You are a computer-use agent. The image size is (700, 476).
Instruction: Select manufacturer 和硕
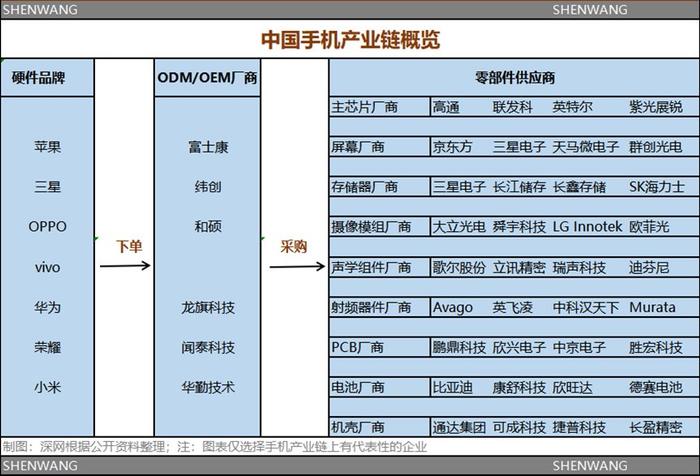[x=208, y=226]
